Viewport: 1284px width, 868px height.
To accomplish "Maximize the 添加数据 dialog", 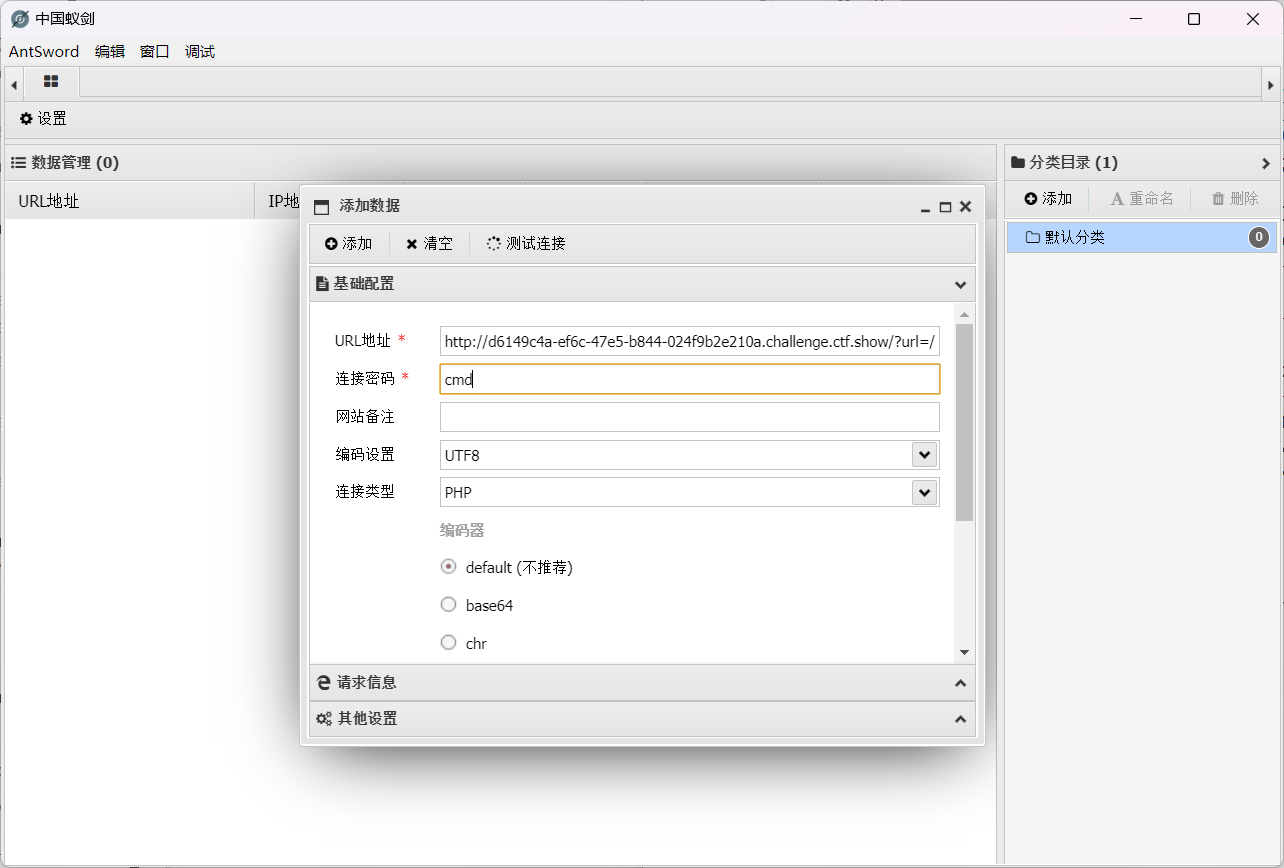I will [x=945, y=207].
